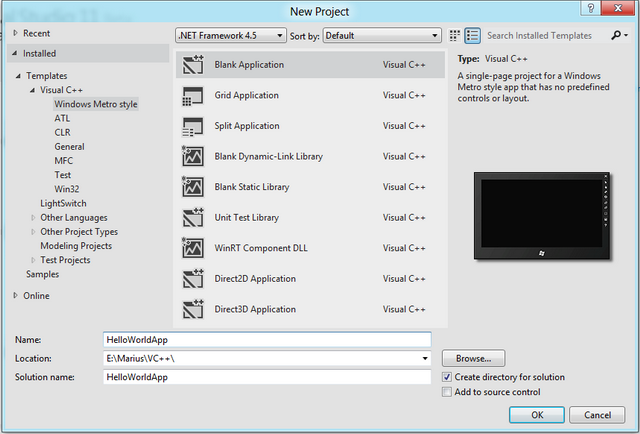Toggle Create directory for solution checkbox
640x434 pixels.
point(447,377)
